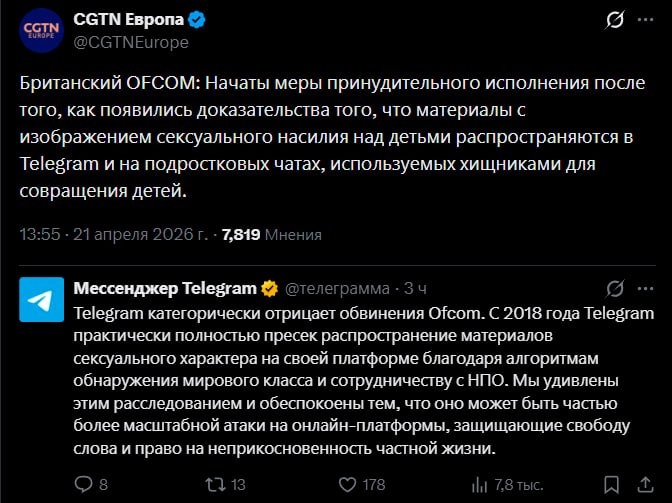Click the gold verified badge next to Telegram
672x503 pixels.
pos(270,289)
